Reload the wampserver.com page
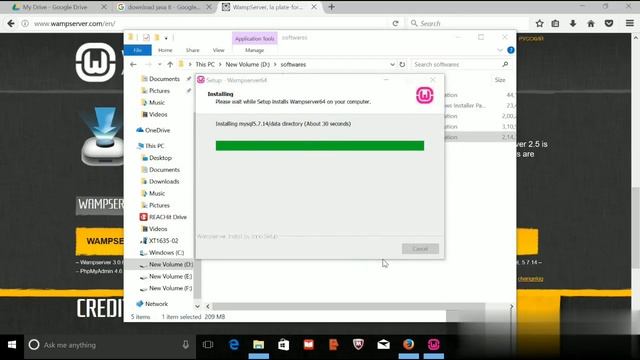640x360 pixels. point(395,24)
